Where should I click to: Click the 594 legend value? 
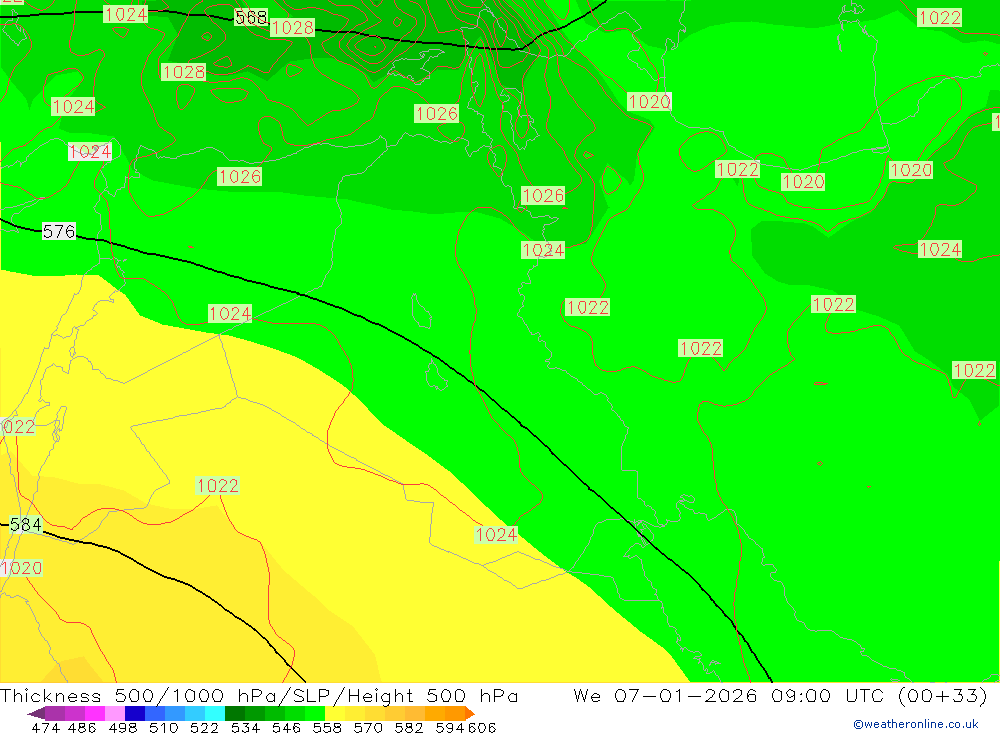pos(450,727)
